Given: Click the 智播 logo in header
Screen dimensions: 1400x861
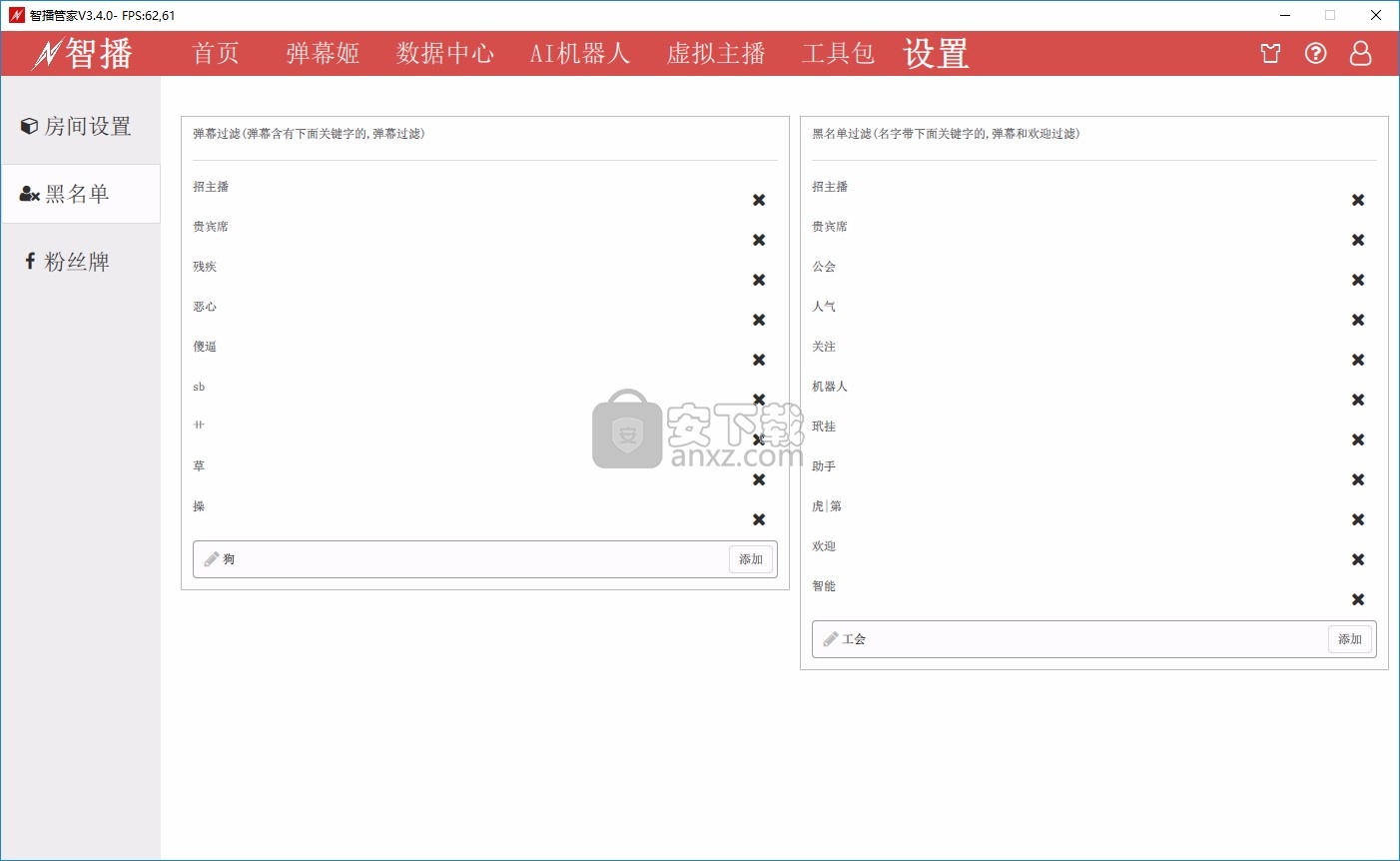Looking at the screenshot, I should click(83, 53).
